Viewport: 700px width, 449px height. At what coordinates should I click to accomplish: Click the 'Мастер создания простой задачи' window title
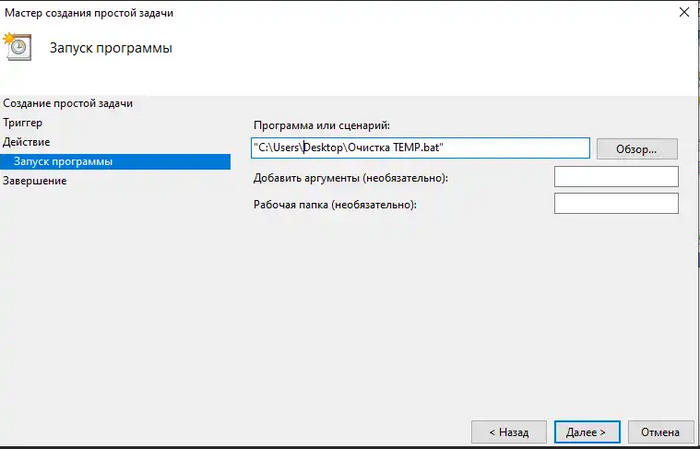87,12
